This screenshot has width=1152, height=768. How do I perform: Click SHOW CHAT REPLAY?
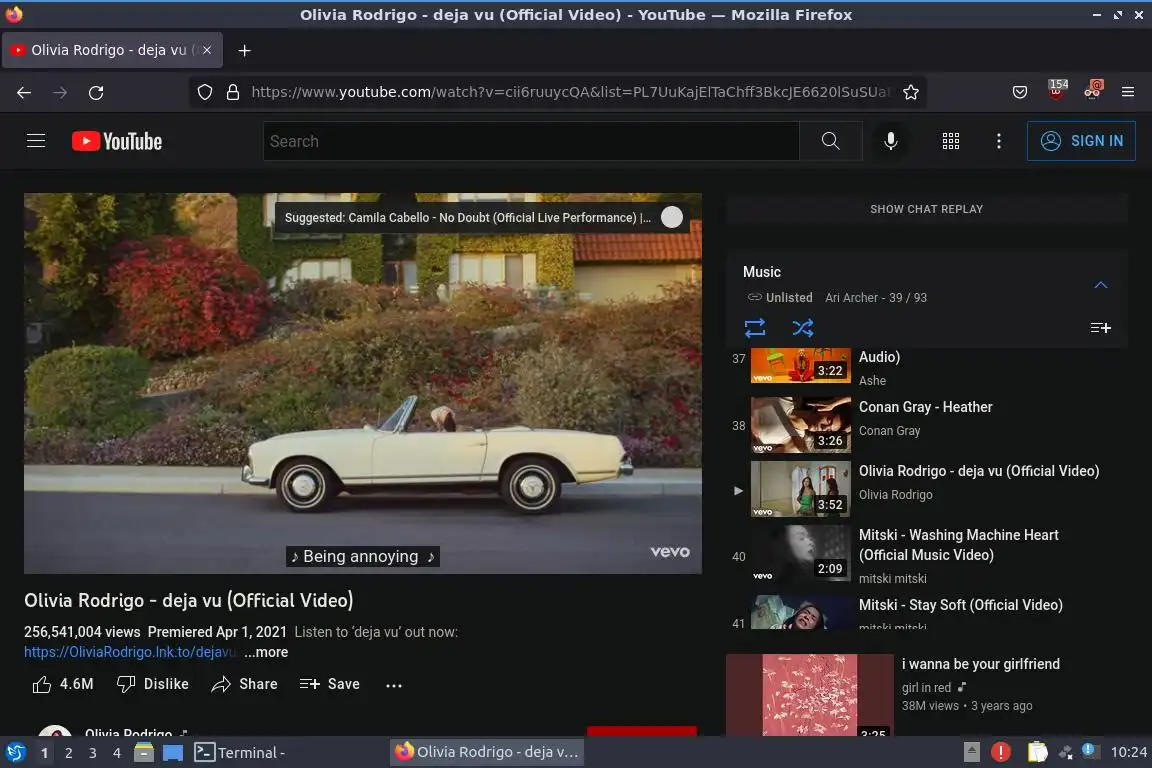click(x=926, y=209)
